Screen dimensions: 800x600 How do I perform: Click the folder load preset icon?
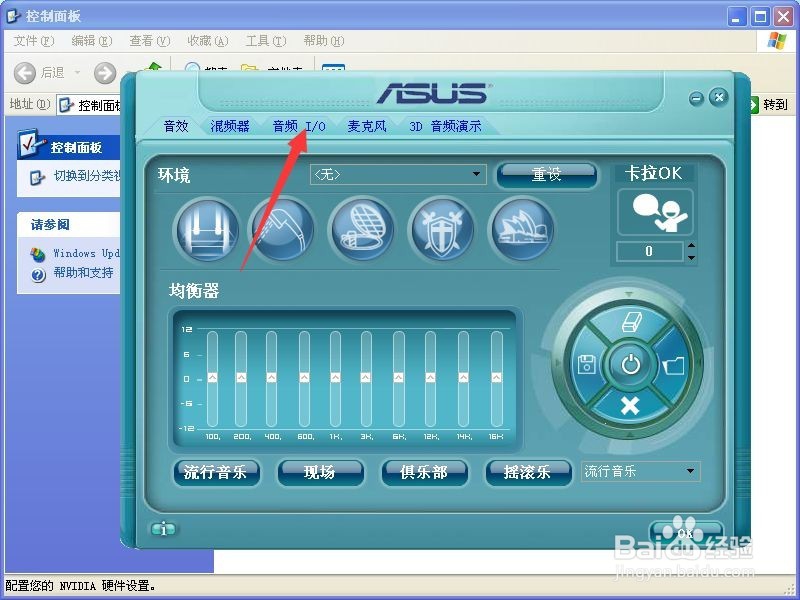tap(674, 365)
